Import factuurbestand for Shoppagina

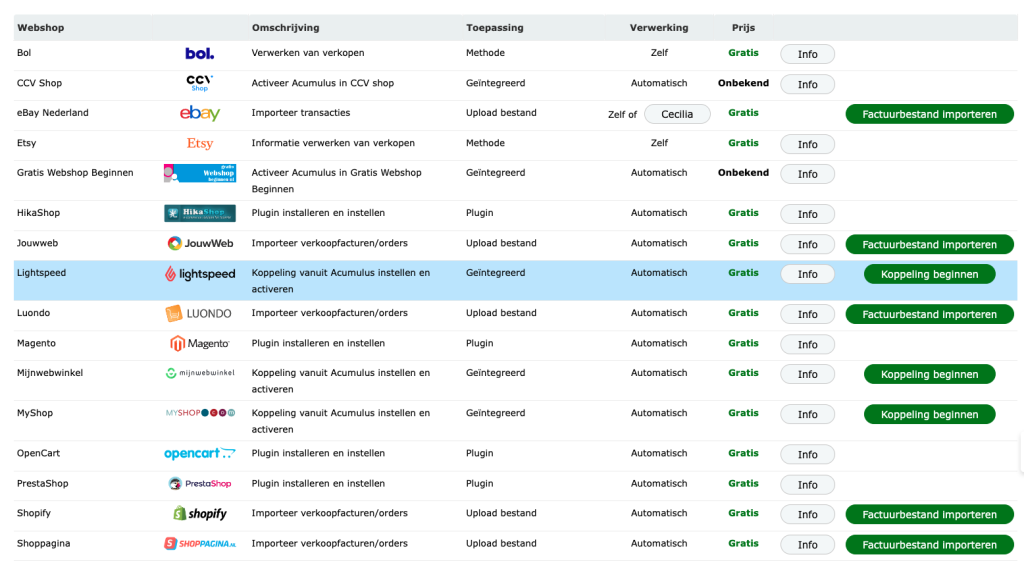[x=929, y=545]
